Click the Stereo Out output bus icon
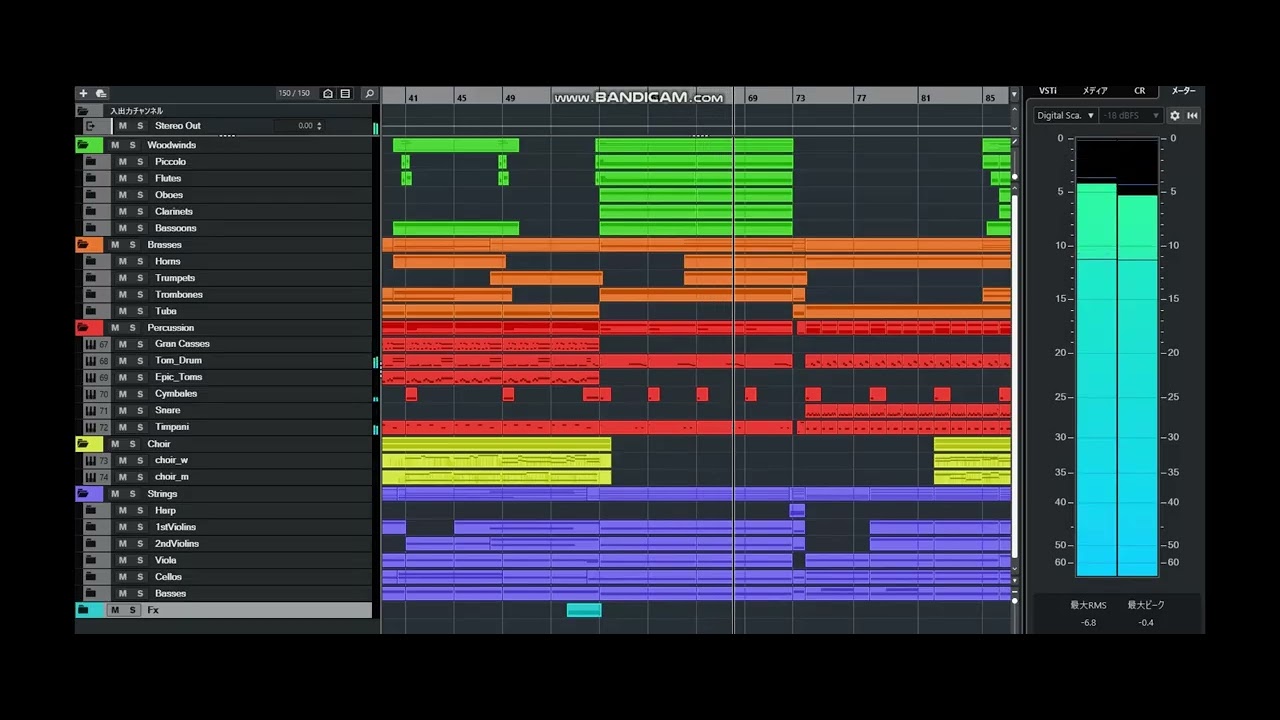This screenshot has width=1280, height=720. [90, 126]
